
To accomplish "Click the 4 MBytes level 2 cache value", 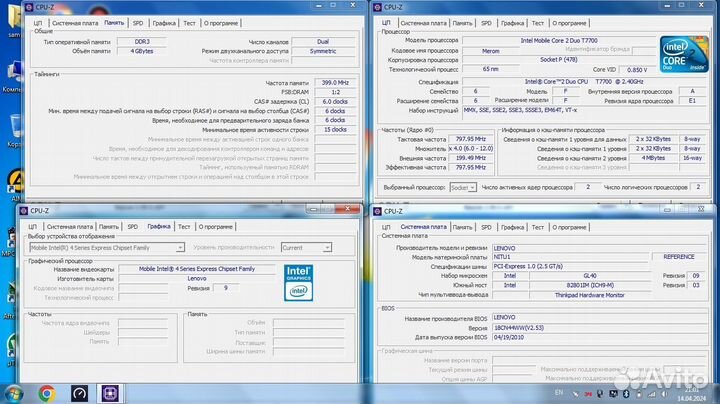I will coord(653,158).
